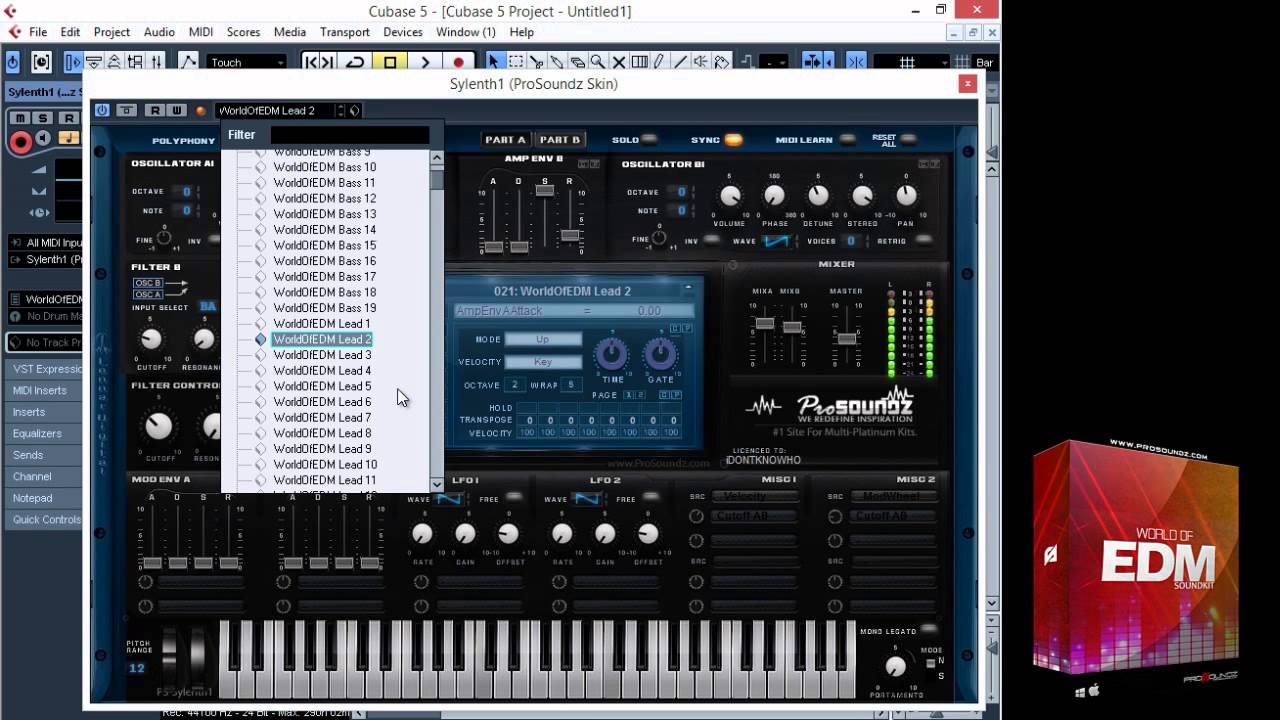Click the Play button on the transport bar
This screenshot has height=720, width=1280.
coord(425,62)
